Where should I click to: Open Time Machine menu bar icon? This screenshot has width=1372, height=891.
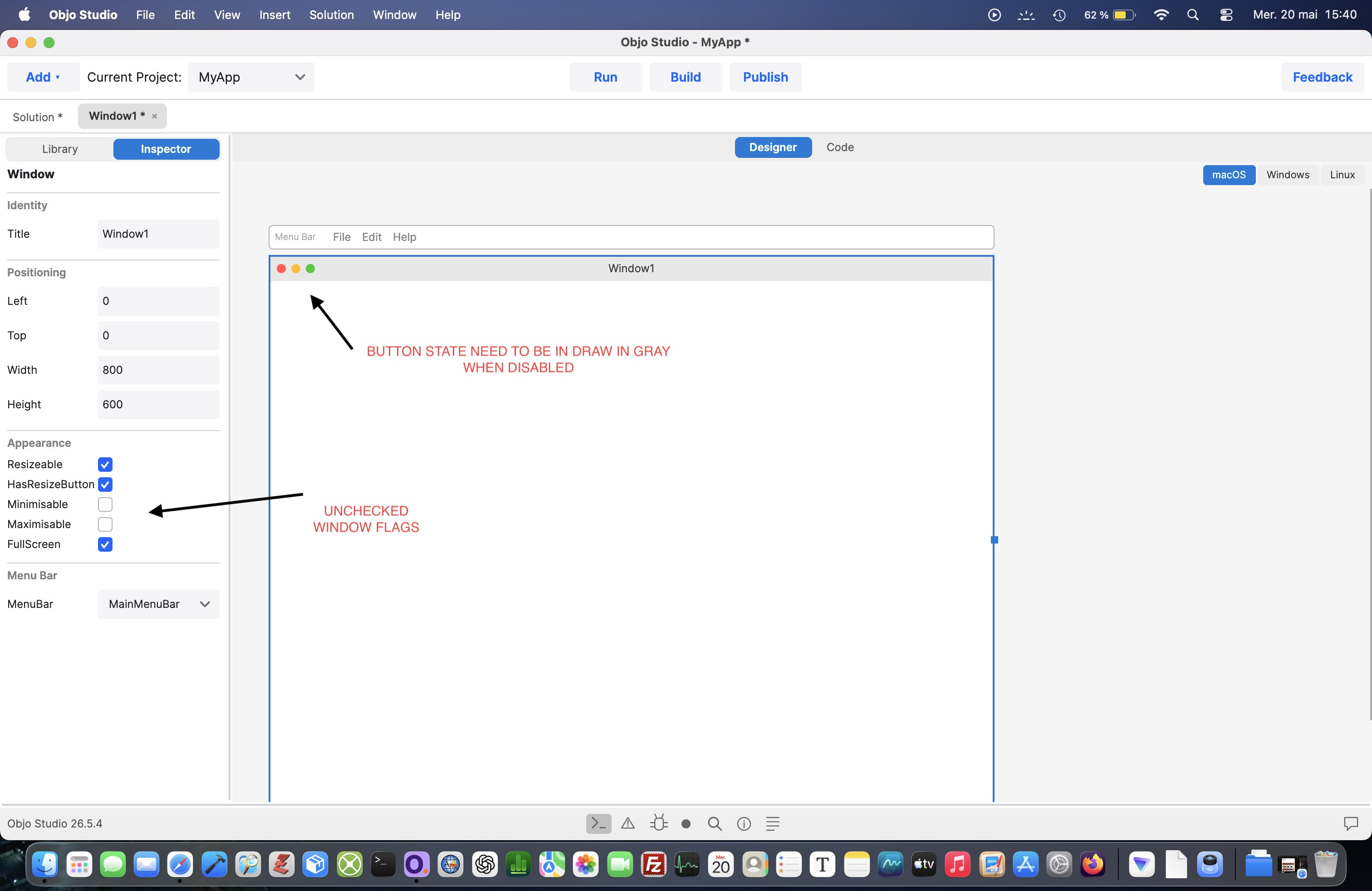click(x=1059, y=15)
